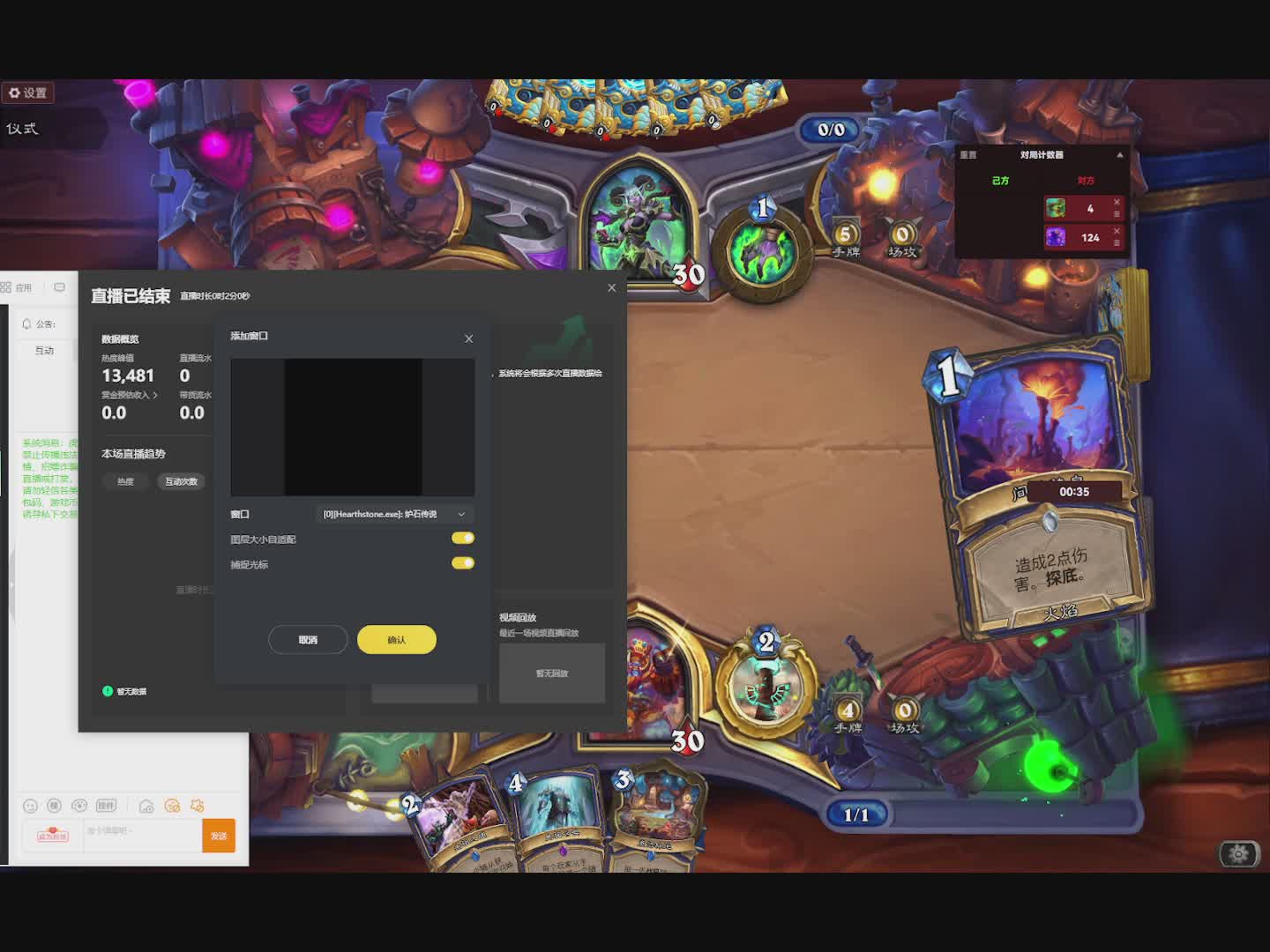1270x952 pixels.
Task: Expand the 赏金预估收入 arrow
Action: (x=155, y=395)
